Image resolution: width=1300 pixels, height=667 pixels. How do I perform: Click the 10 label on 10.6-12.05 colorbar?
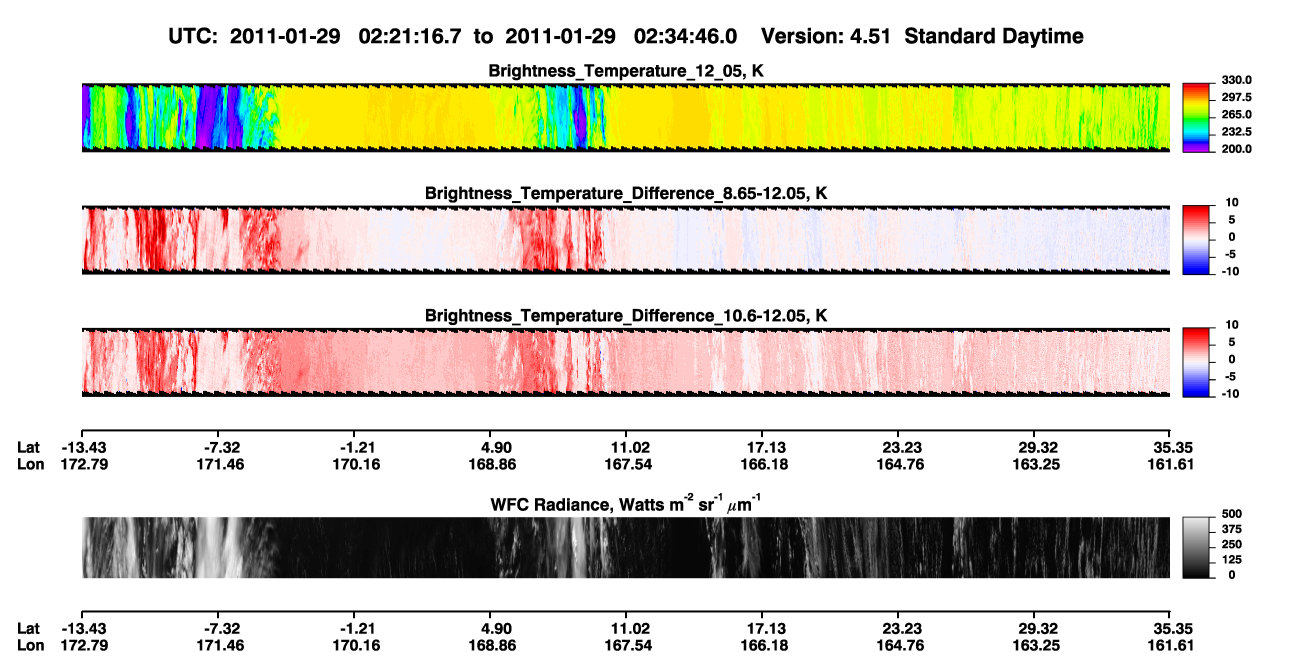[1232, 325]
